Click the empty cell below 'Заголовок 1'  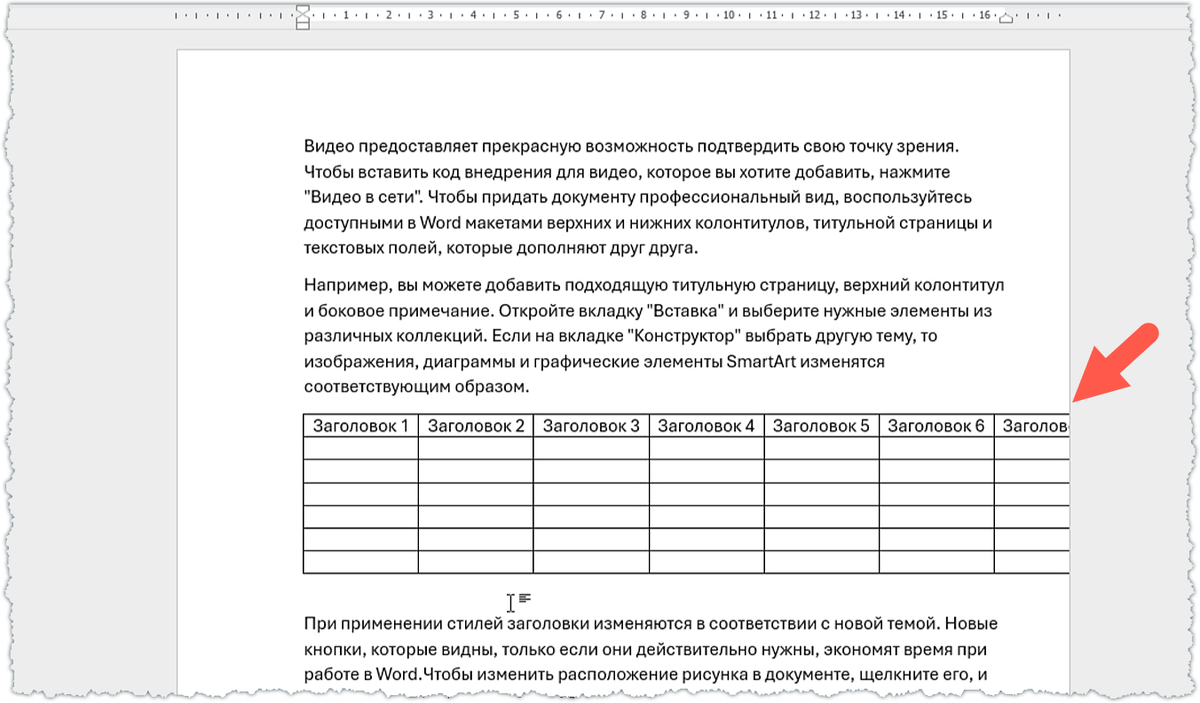click(x=360, y=447)
